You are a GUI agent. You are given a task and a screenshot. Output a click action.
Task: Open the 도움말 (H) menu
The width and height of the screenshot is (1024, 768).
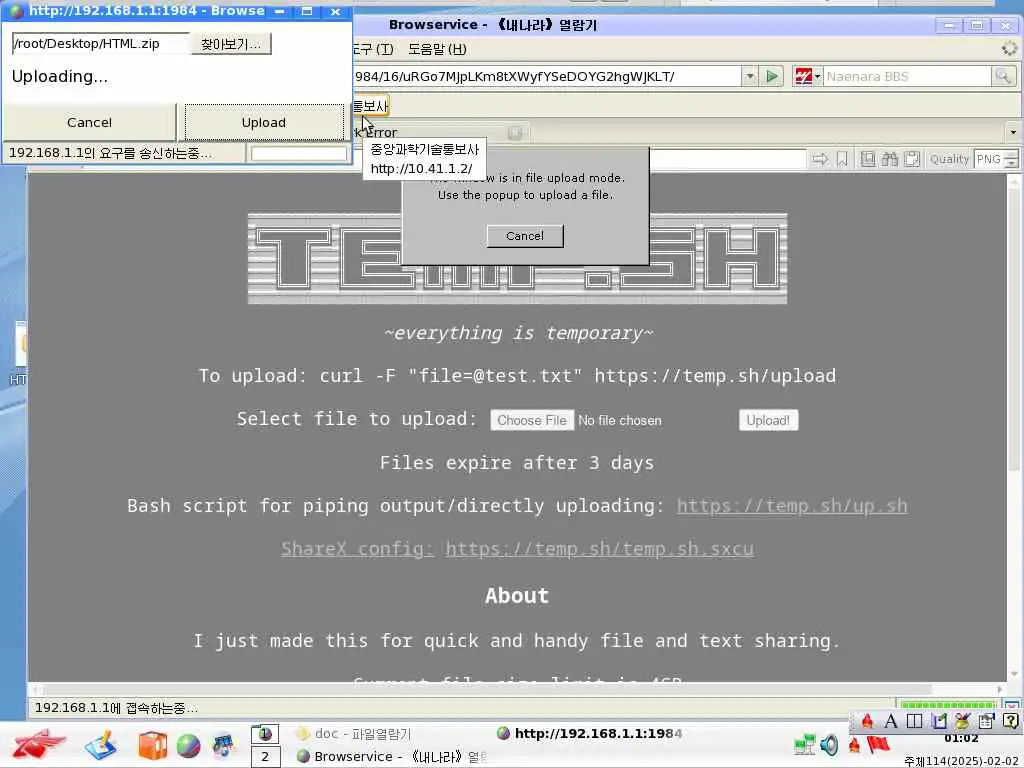tap(437, 49)
